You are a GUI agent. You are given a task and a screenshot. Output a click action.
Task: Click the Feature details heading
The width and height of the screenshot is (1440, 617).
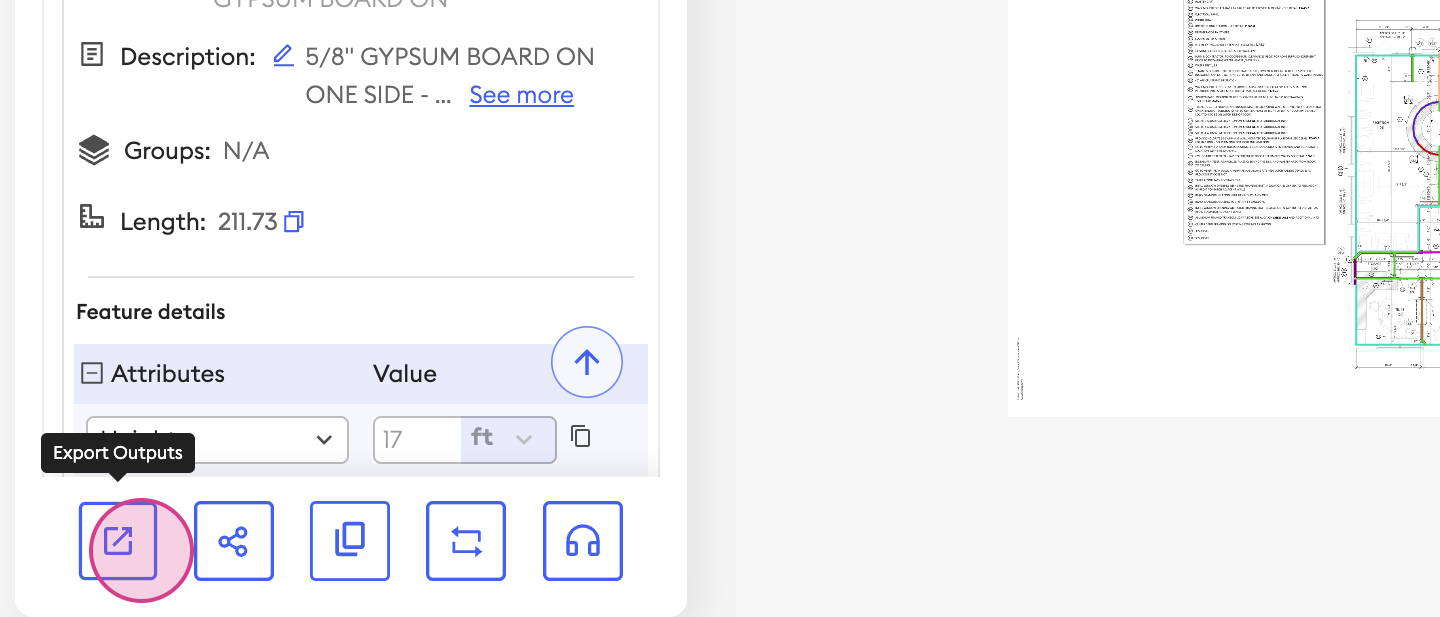[151, 312]
